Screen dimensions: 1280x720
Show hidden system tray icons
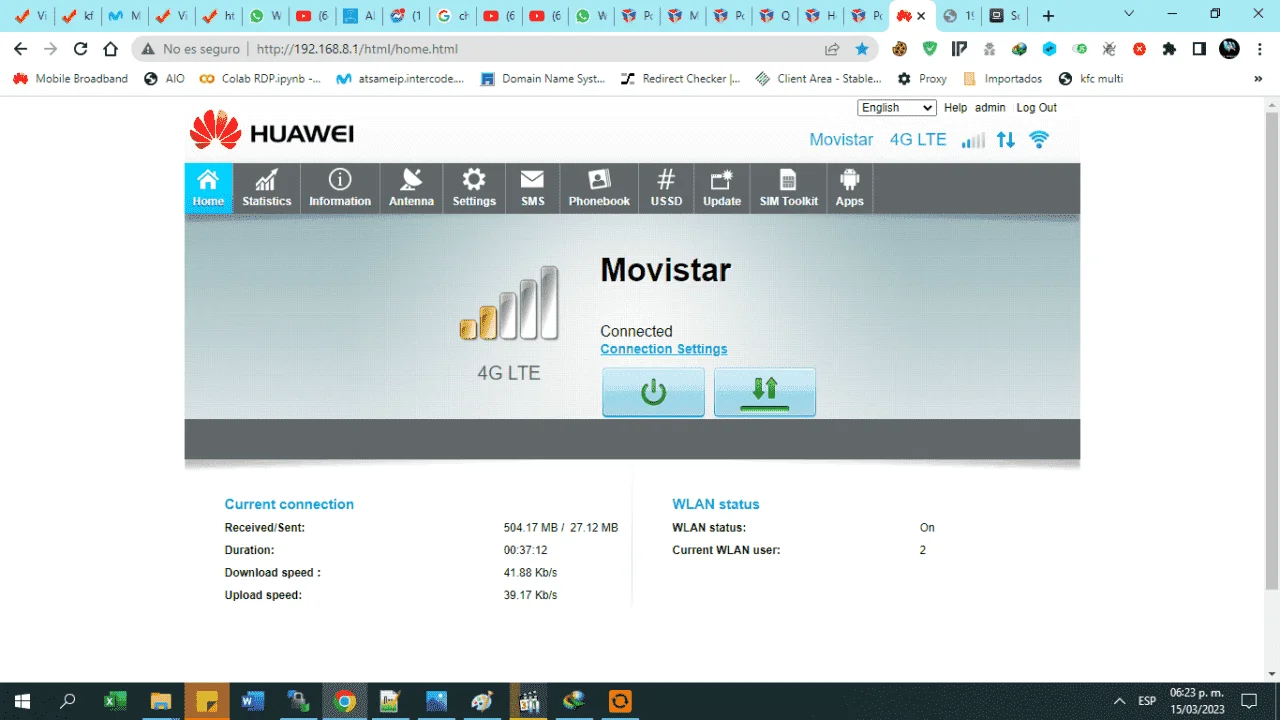point(1119,701)
